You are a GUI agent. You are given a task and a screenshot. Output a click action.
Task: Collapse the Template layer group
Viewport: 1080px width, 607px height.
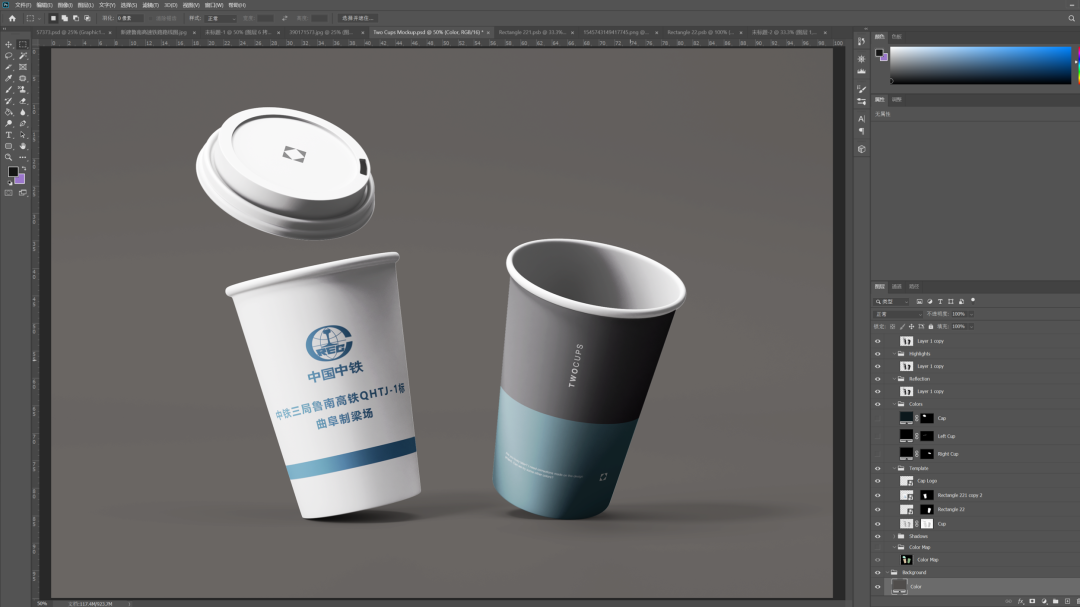point(894,468)
